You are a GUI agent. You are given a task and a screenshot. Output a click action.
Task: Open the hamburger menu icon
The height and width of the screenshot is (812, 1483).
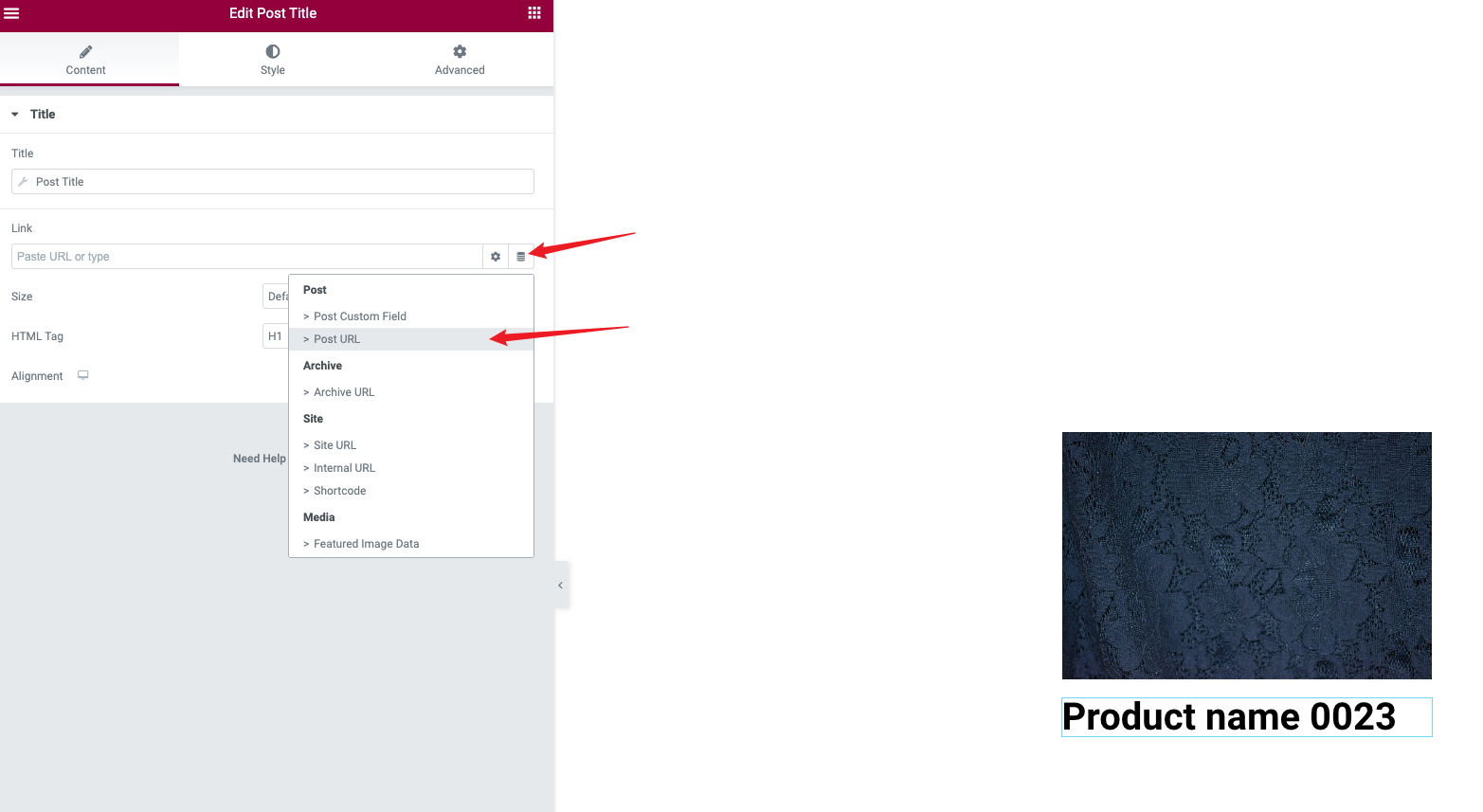point(11,13)
